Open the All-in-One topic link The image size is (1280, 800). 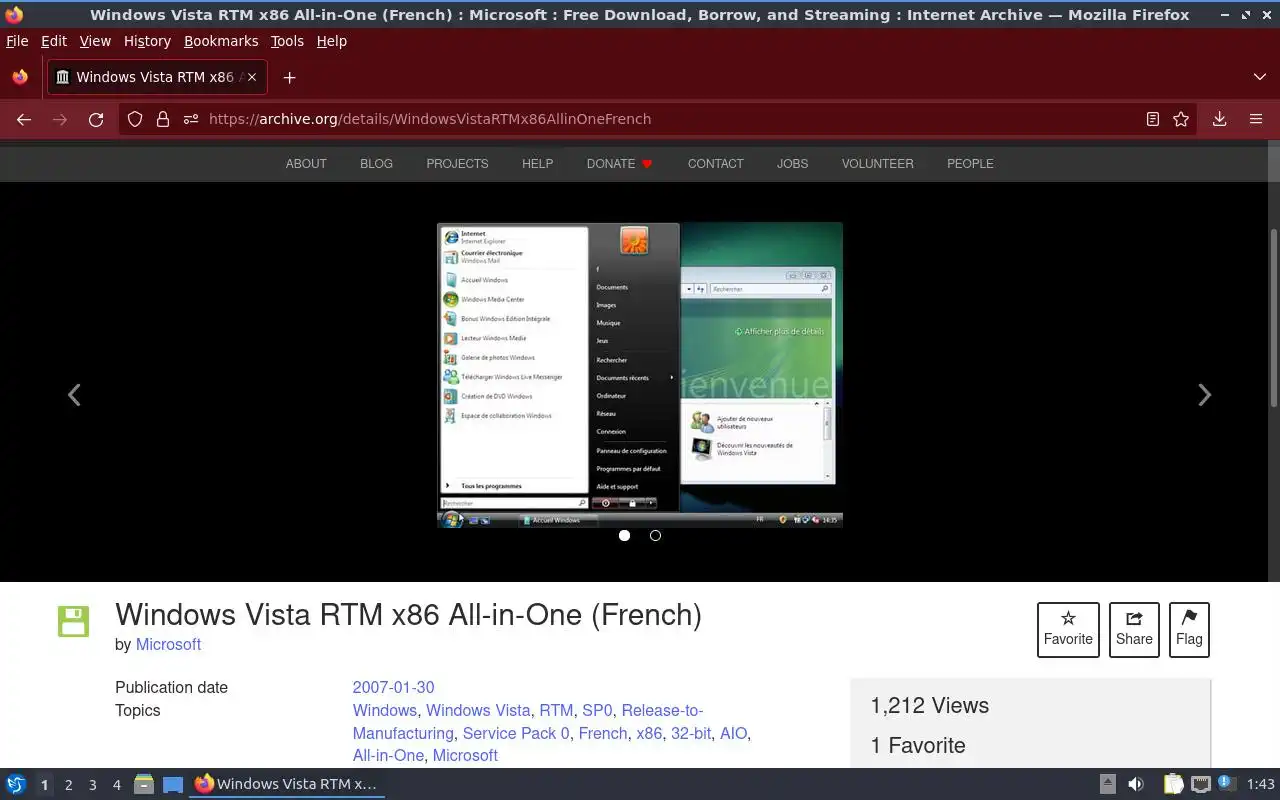[x=388, y=756]
